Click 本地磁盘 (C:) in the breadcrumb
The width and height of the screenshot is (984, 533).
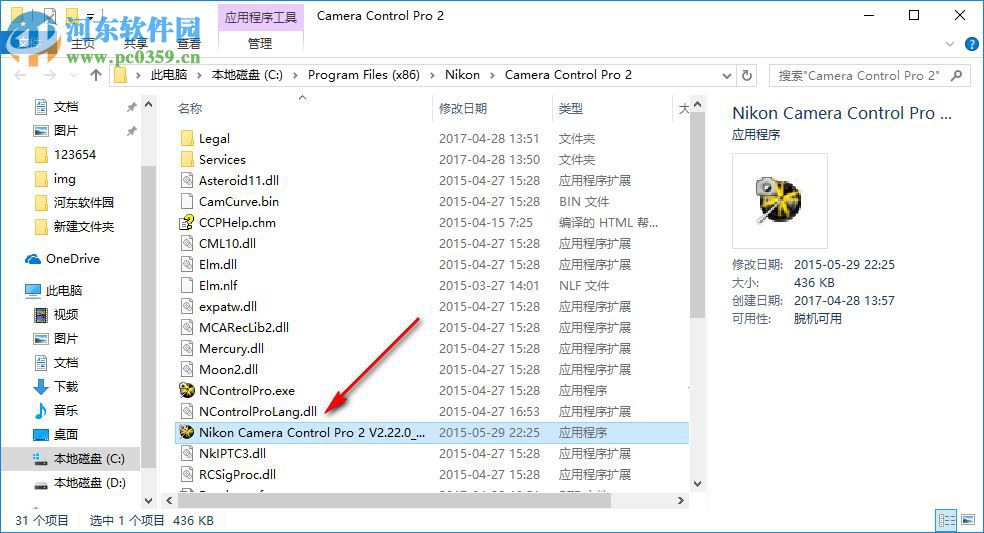click(247, 75)
